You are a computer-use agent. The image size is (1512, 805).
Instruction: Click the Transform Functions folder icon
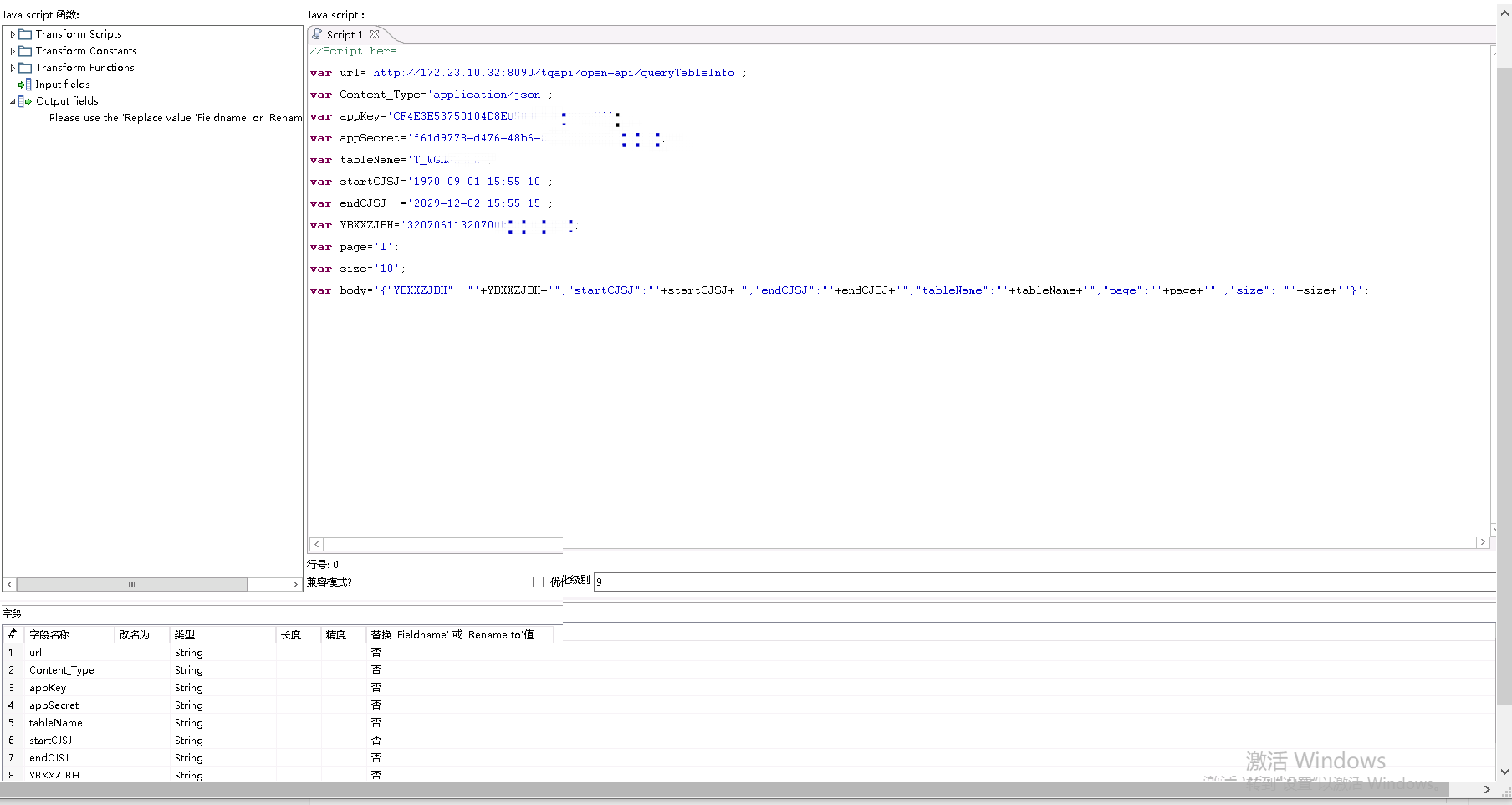(25, 68)
